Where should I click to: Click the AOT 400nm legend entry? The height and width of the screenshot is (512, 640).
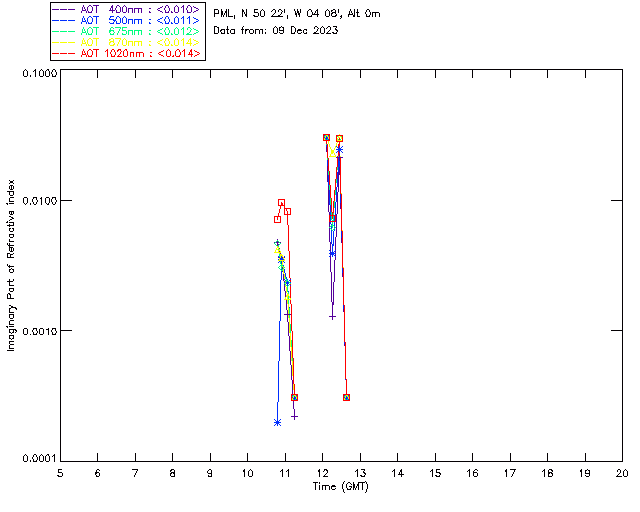tap(127, 9)
